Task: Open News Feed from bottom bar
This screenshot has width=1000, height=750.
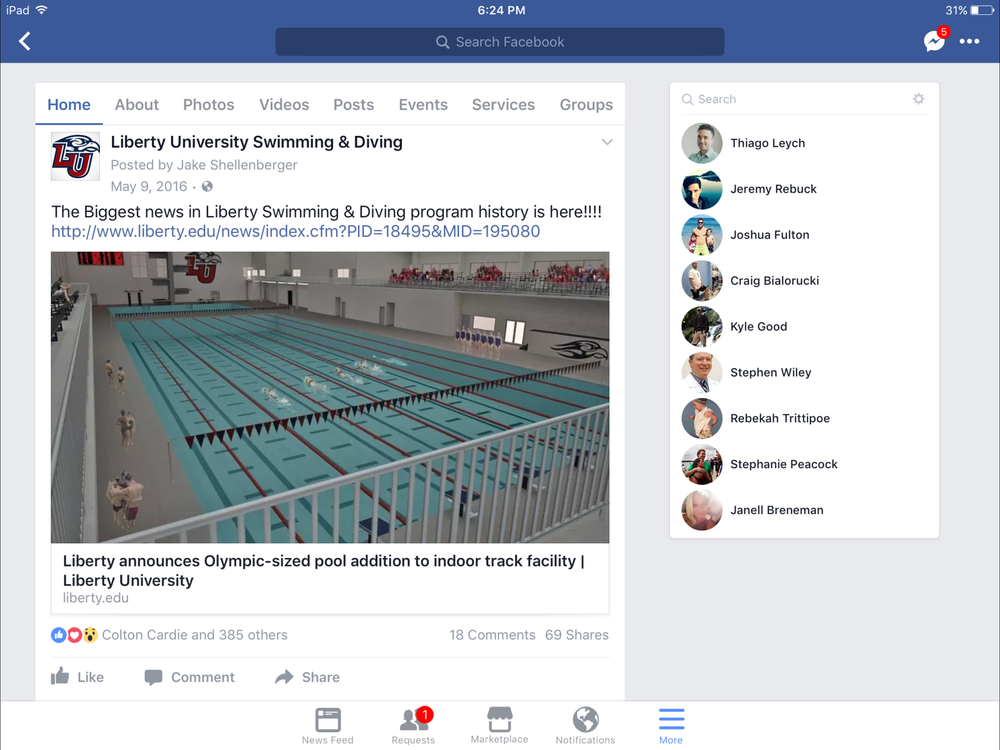Action: point(328,726)
